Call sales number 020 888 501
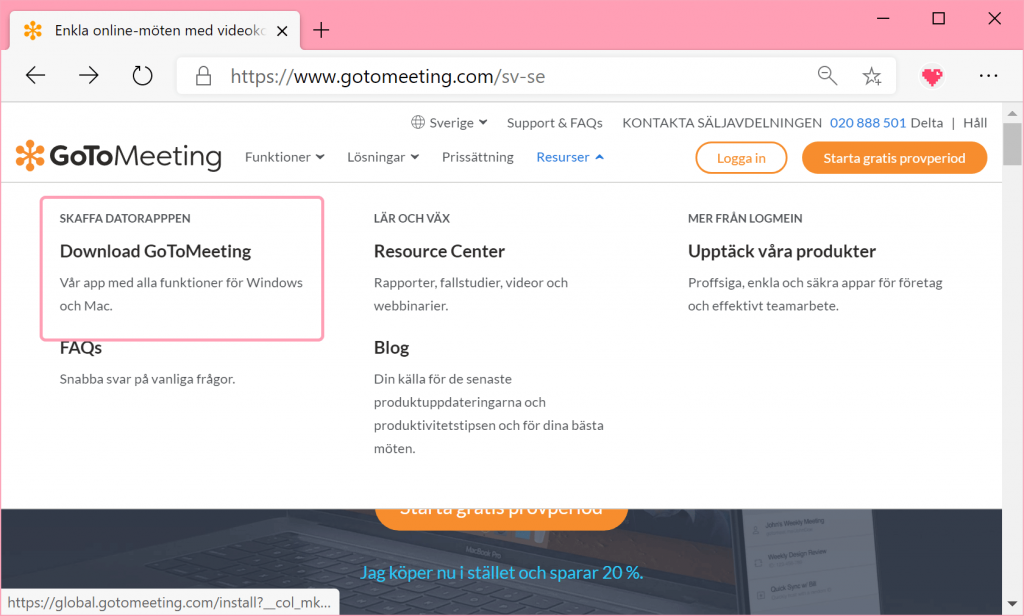The height and width of the screenshot is (616, 1024). [x=867, y=122]
